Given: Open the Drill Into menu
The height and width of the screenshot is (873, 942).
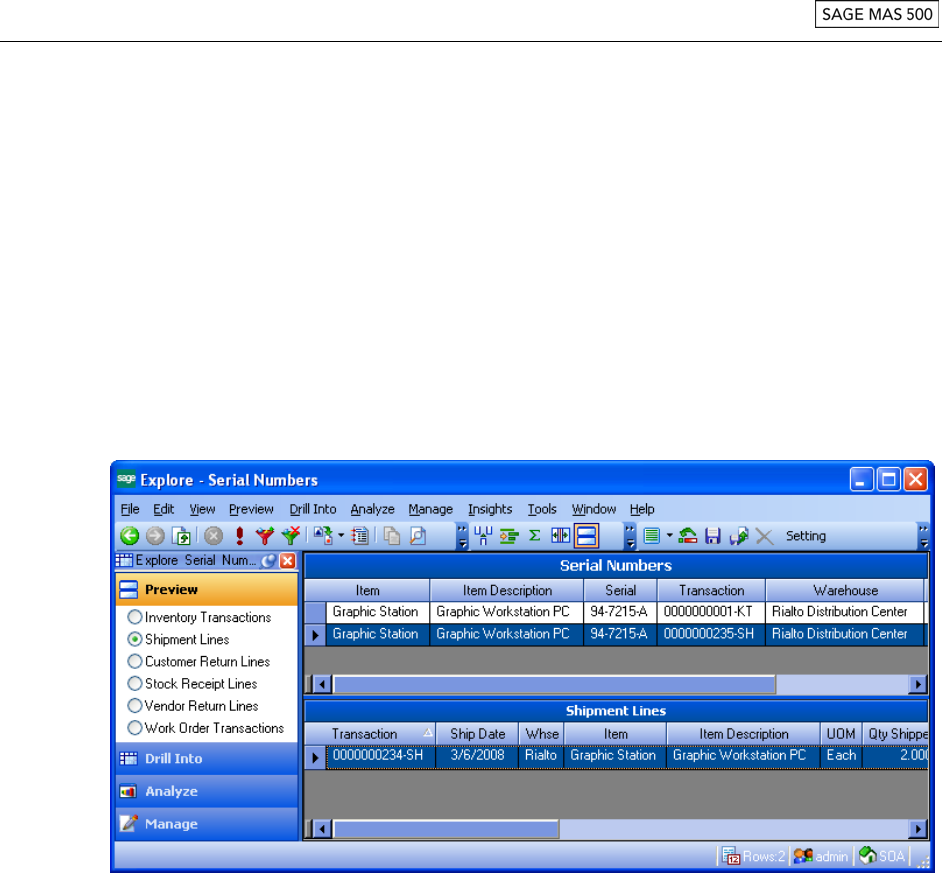Looking at the screenshot, I should (313, 509).
